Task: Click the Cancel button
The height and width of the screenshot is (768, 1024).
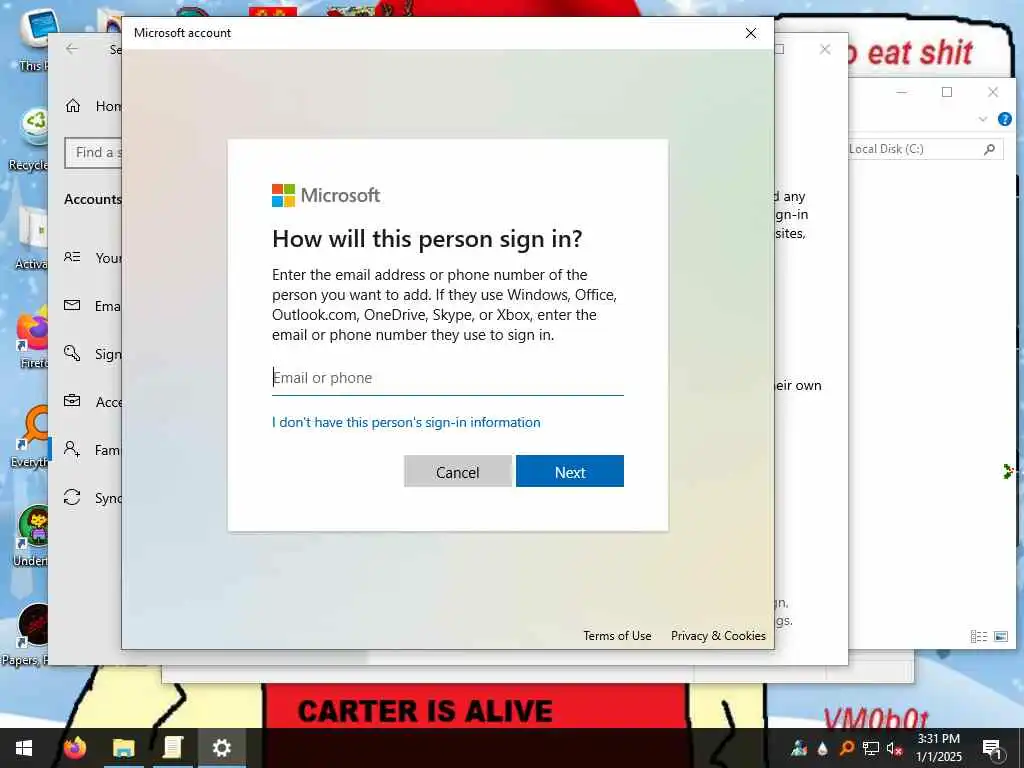Action: tap(457, 472)
